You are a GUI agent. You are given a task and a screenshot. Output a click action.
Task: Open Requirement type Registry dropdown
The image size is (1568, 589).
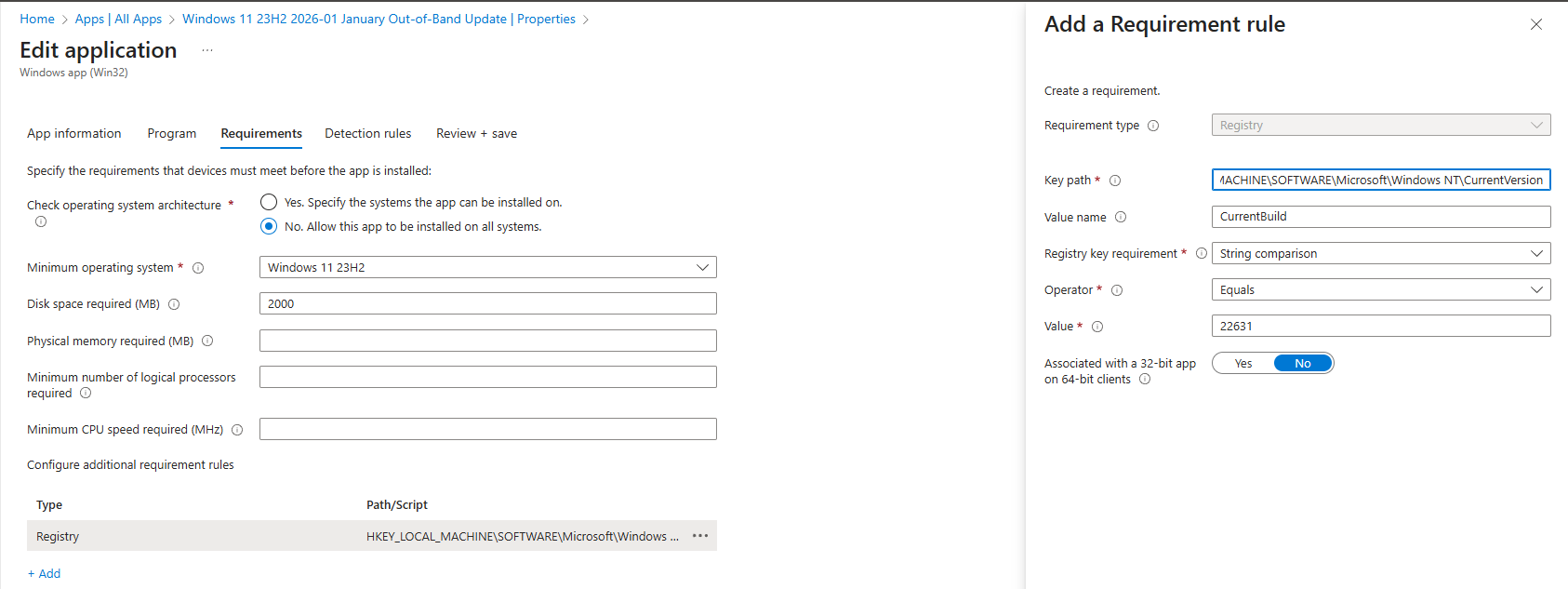[1381, 126]
